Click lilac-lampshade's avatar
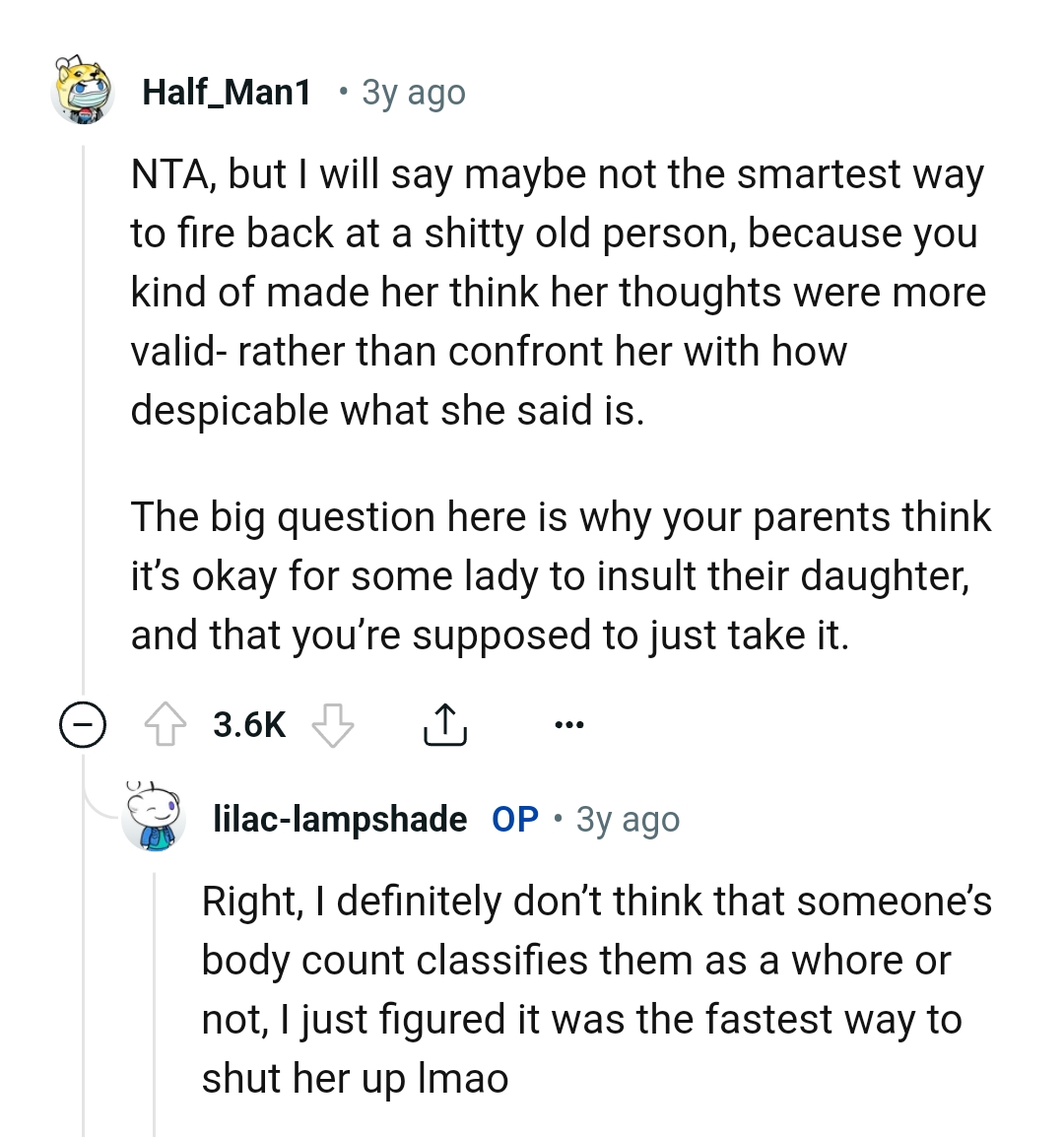Viewport: 1064px width, 1137px height. click(x=156, y=819)
